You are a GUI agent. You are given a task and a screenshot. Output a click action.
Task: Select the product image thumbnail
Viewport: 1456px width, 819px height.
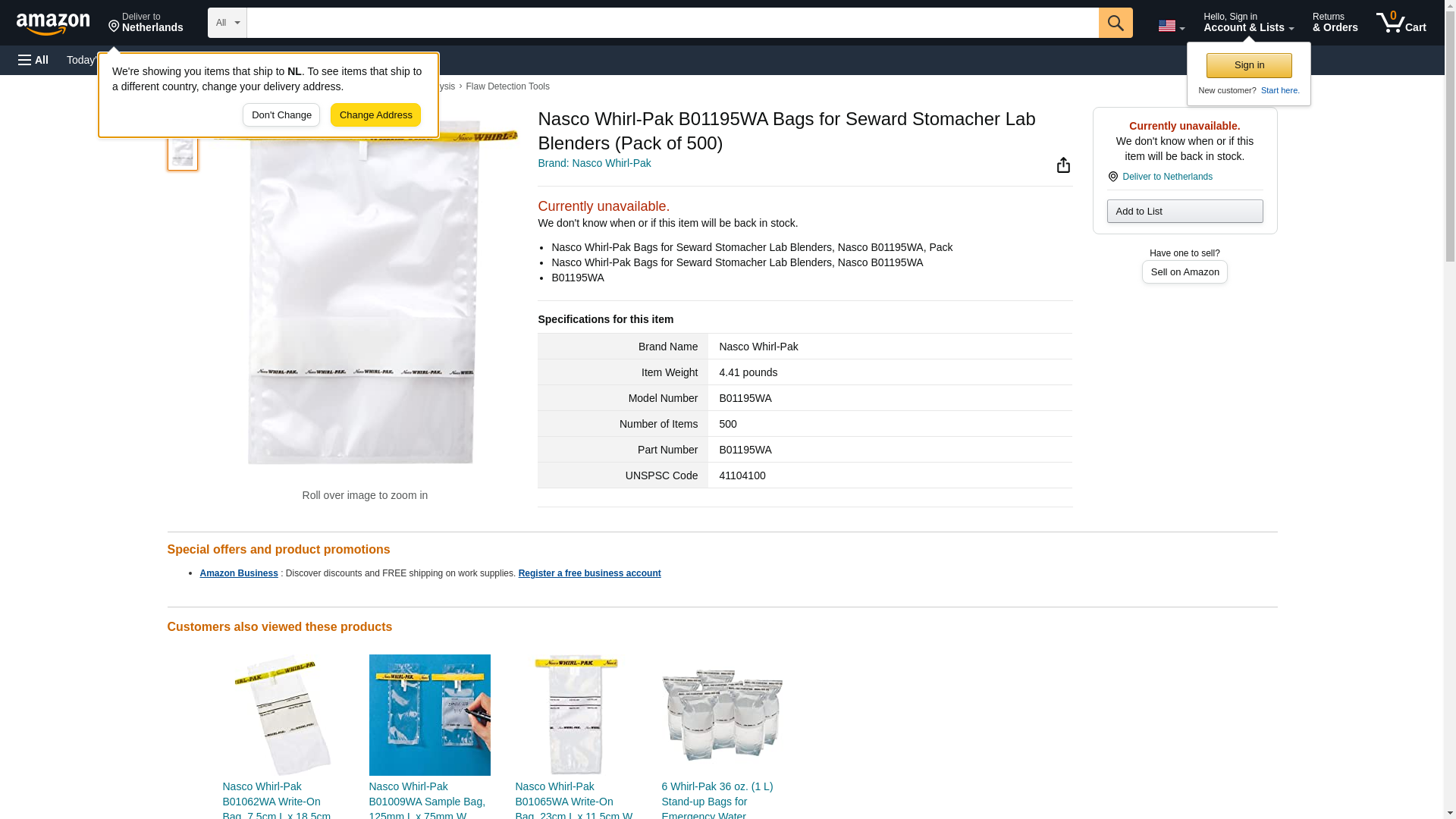point(182,151)
